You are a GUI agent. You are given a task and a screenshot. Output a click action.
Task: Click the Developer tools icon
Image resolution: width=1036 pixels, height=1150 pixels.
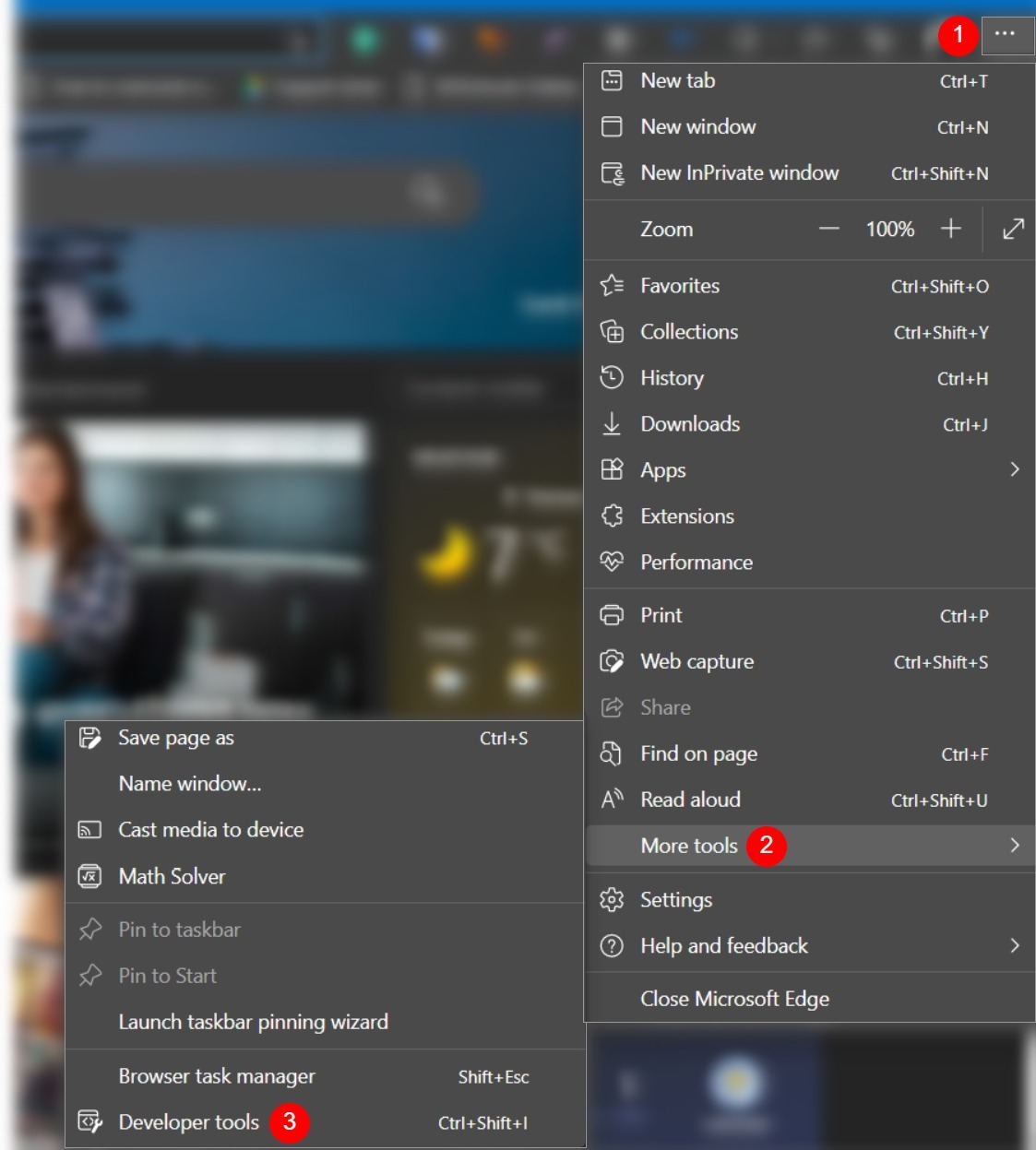[x=89, y=1122]
